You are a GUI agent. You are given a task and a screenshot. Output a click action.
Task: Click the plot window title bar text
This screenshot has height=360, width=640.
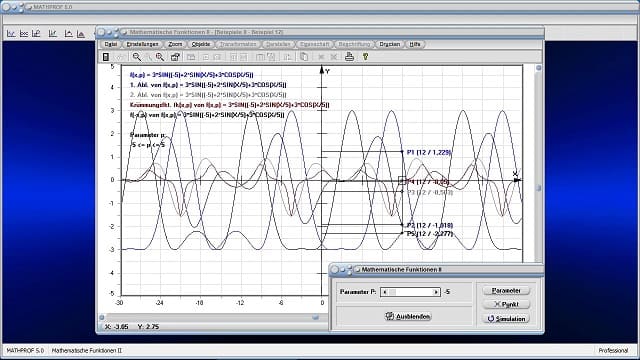[207, 32]
